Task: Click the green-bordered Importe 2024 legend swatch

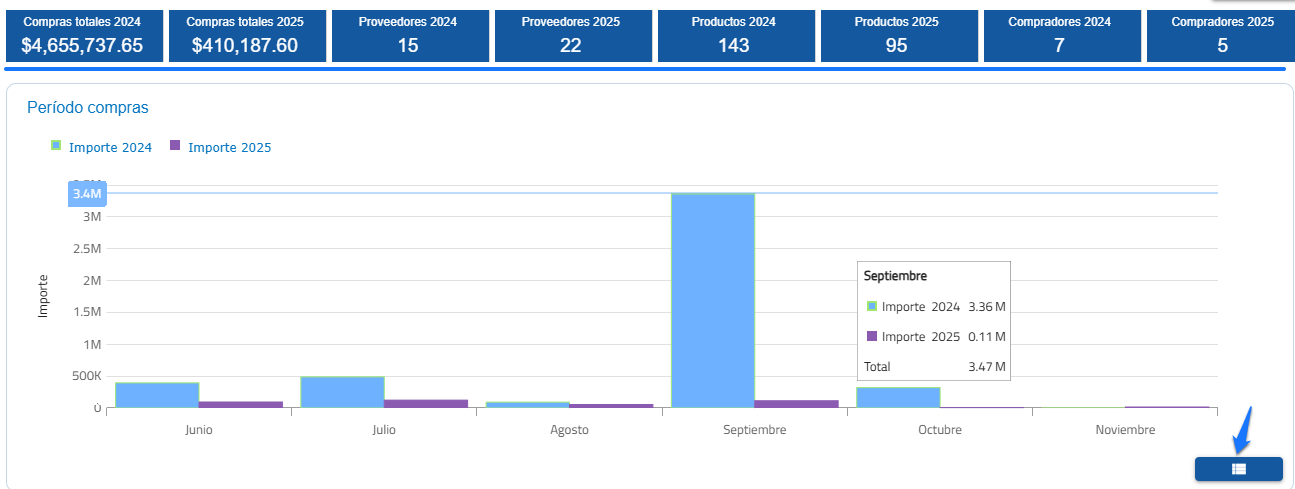Action: pyautogui.click(x=56, y=146)
